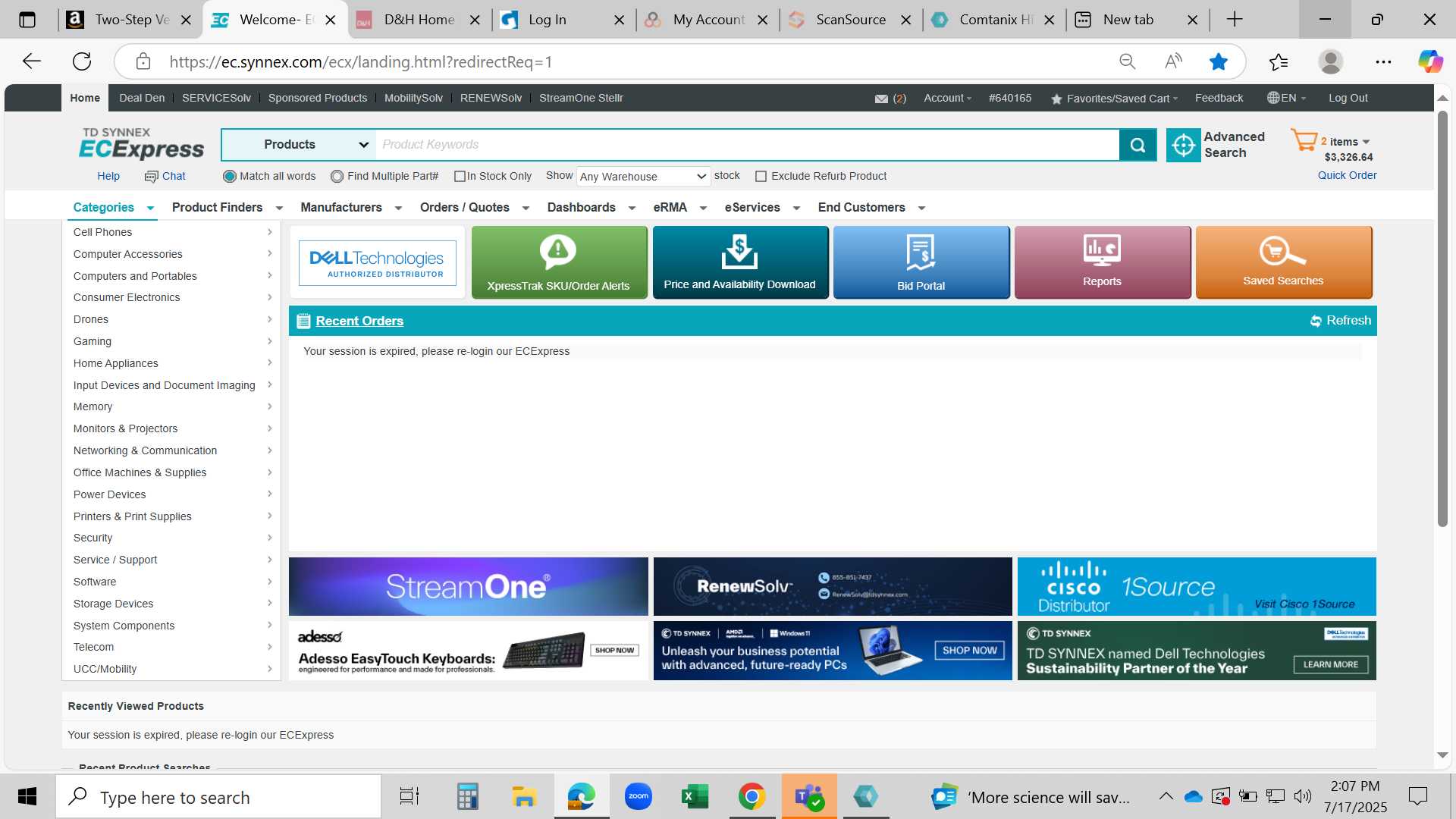Click the magnifier search button
The height and width of the screenshot is (819, 1456).
click(x=1137, y=145)
